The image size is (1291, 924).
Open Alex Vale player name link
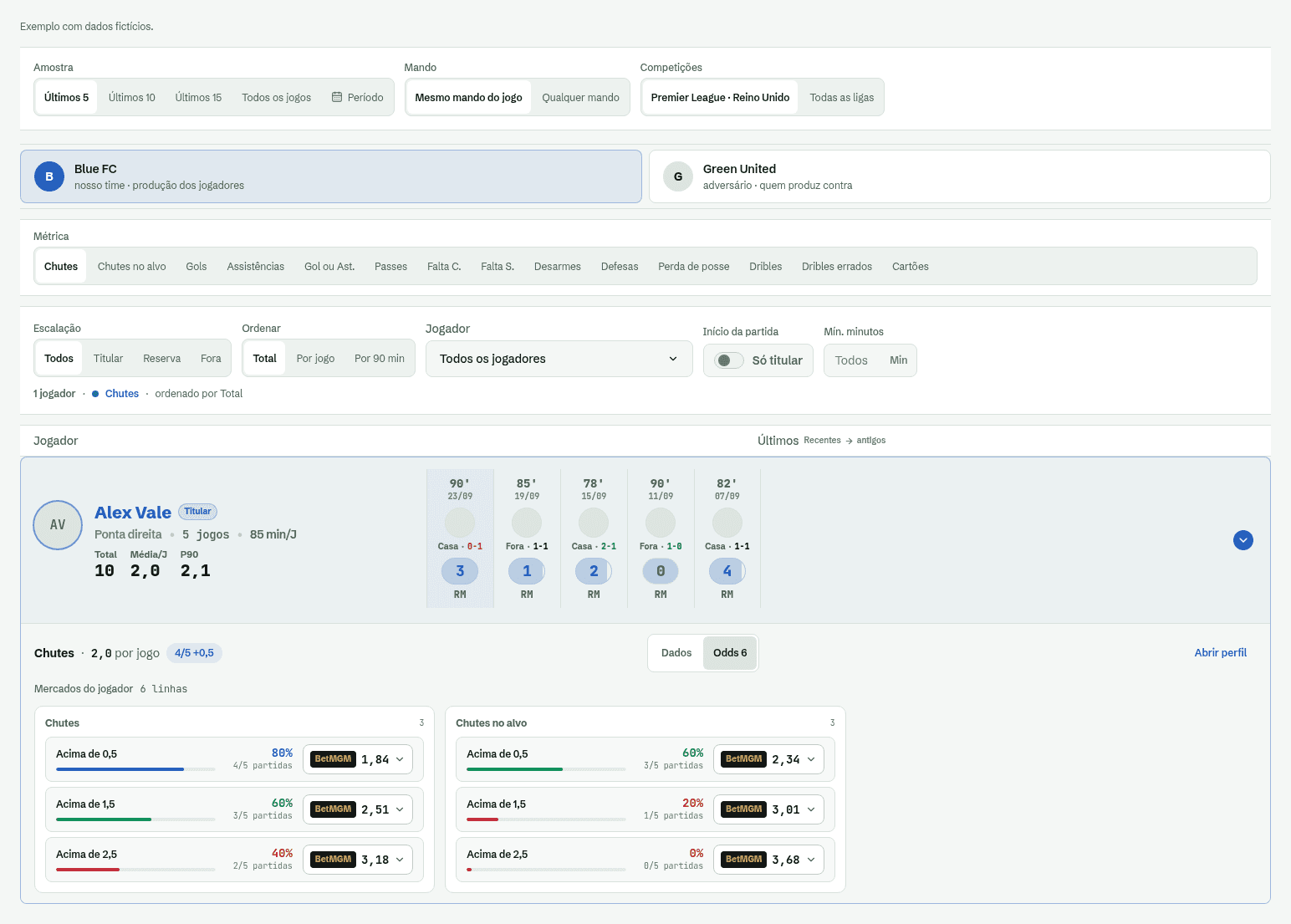click(133, 513)
